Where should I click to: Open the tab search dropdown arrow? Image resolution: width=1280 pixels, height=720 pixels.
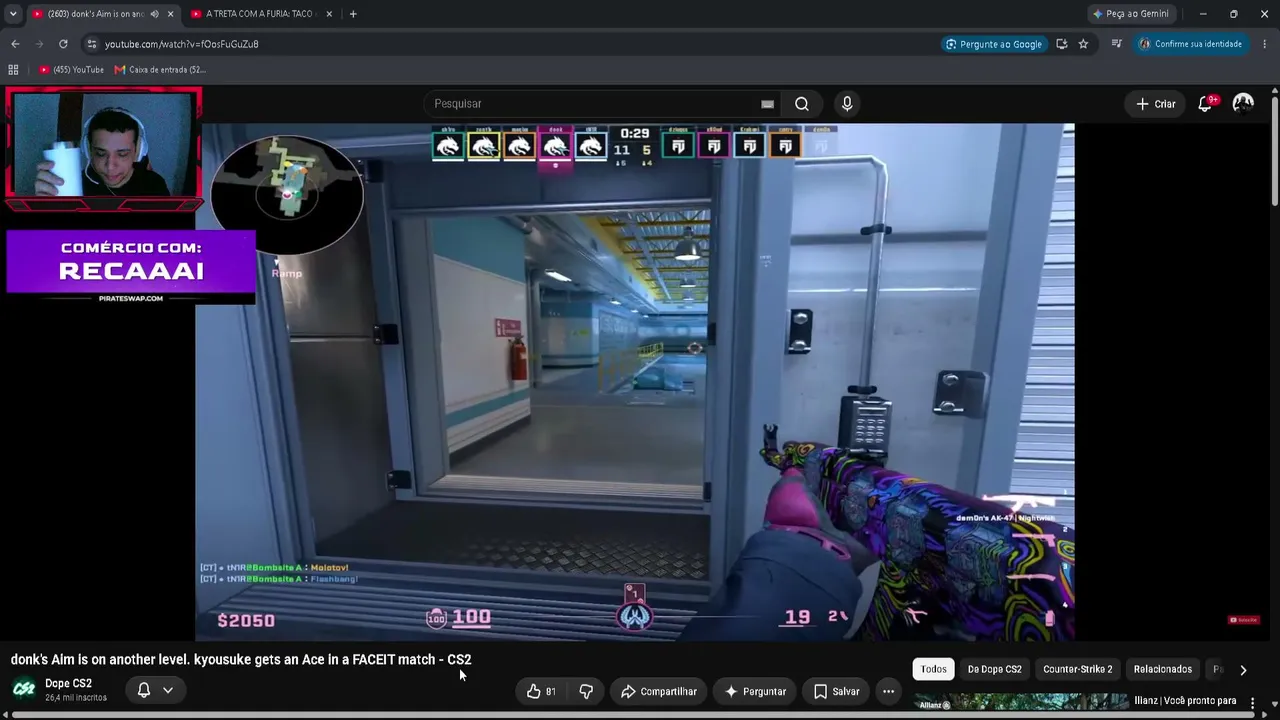pyautogui.click(x=13, y=14)
